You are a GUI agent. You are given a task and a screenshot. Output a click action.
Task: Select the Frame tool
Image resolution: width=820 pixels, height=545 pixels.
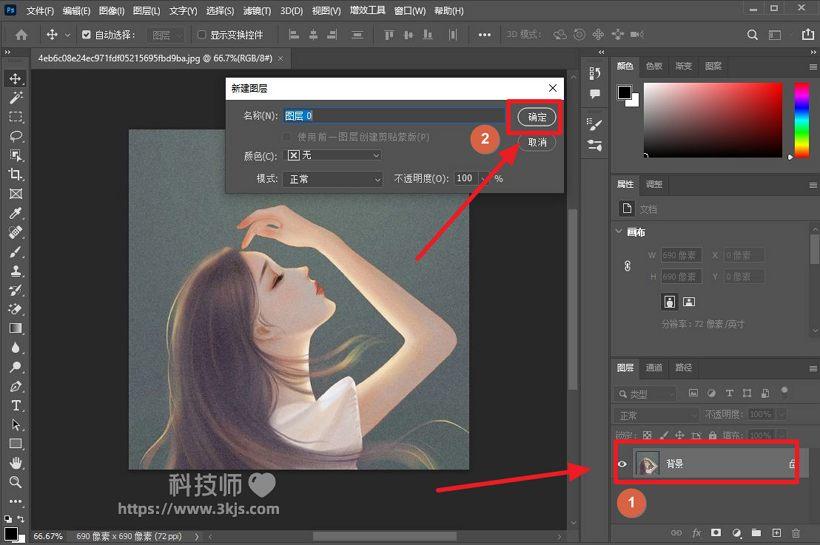click(x=16, y=194)
